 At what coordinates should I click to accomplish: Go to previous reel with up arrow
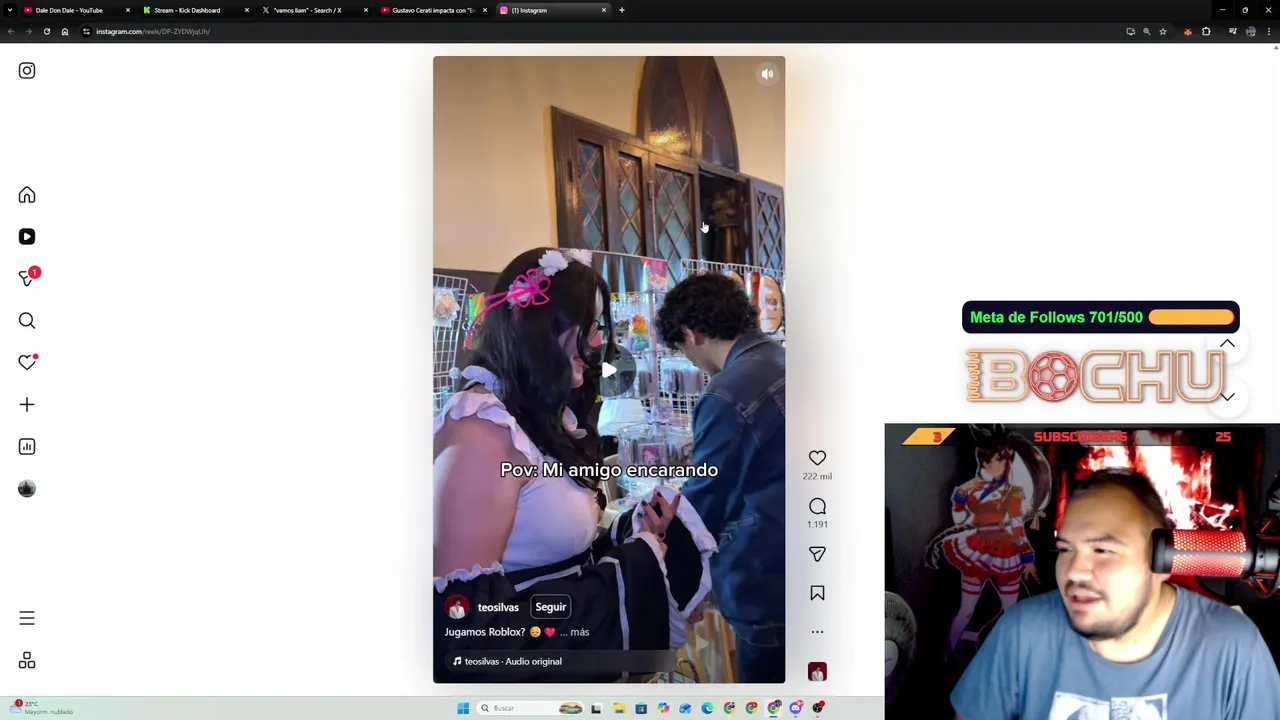click(x=1227, y=344)
